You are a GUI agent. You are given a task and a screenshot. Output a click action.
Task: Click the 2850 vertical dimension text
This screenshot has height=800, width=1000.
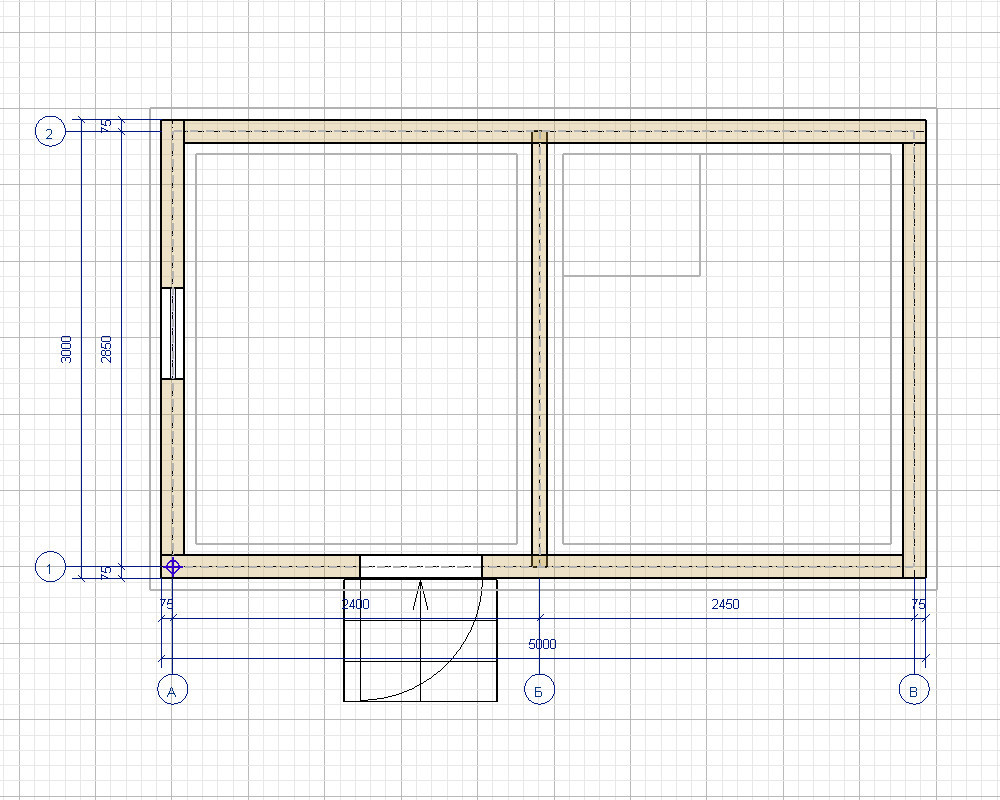click(107, 348)
